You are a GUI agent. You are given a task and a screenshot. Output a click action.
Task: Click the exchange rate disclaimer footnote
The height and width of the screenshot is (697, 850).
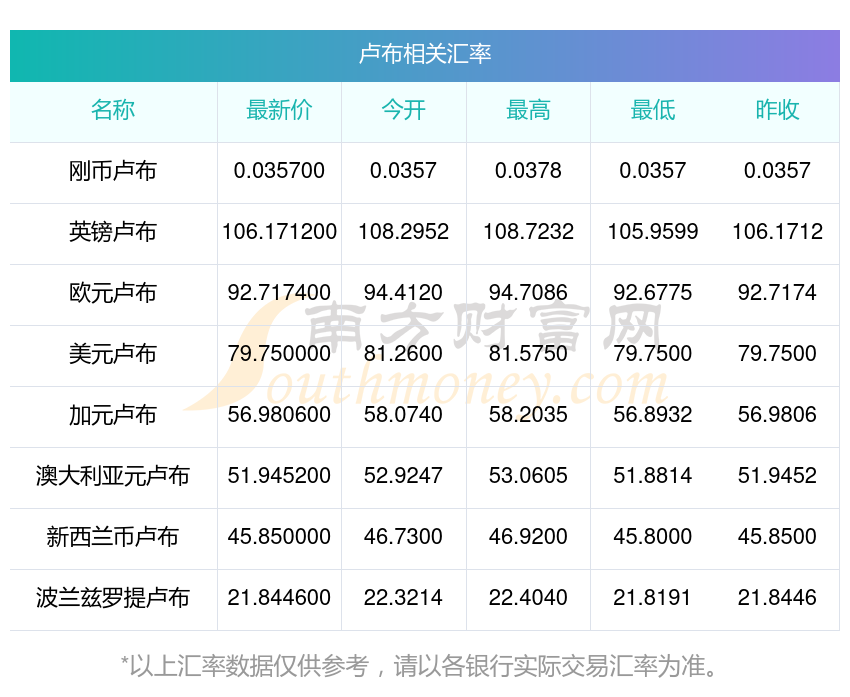point(425,665)
